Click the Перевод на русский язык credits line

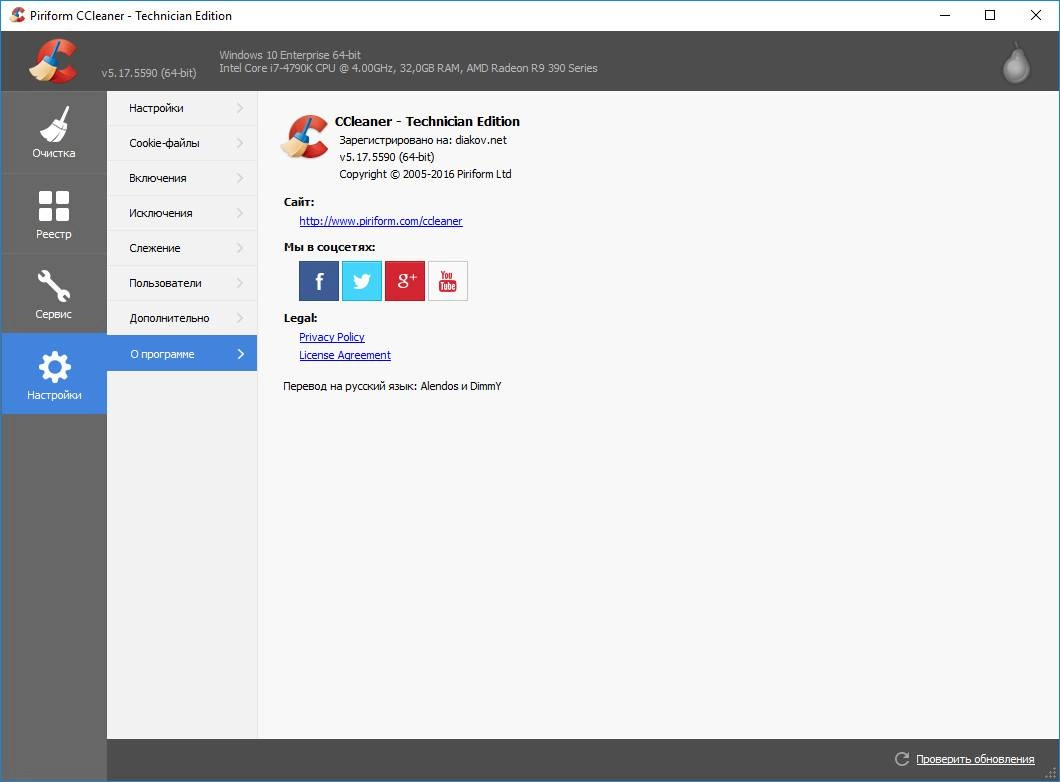click(x=392, y=387)
